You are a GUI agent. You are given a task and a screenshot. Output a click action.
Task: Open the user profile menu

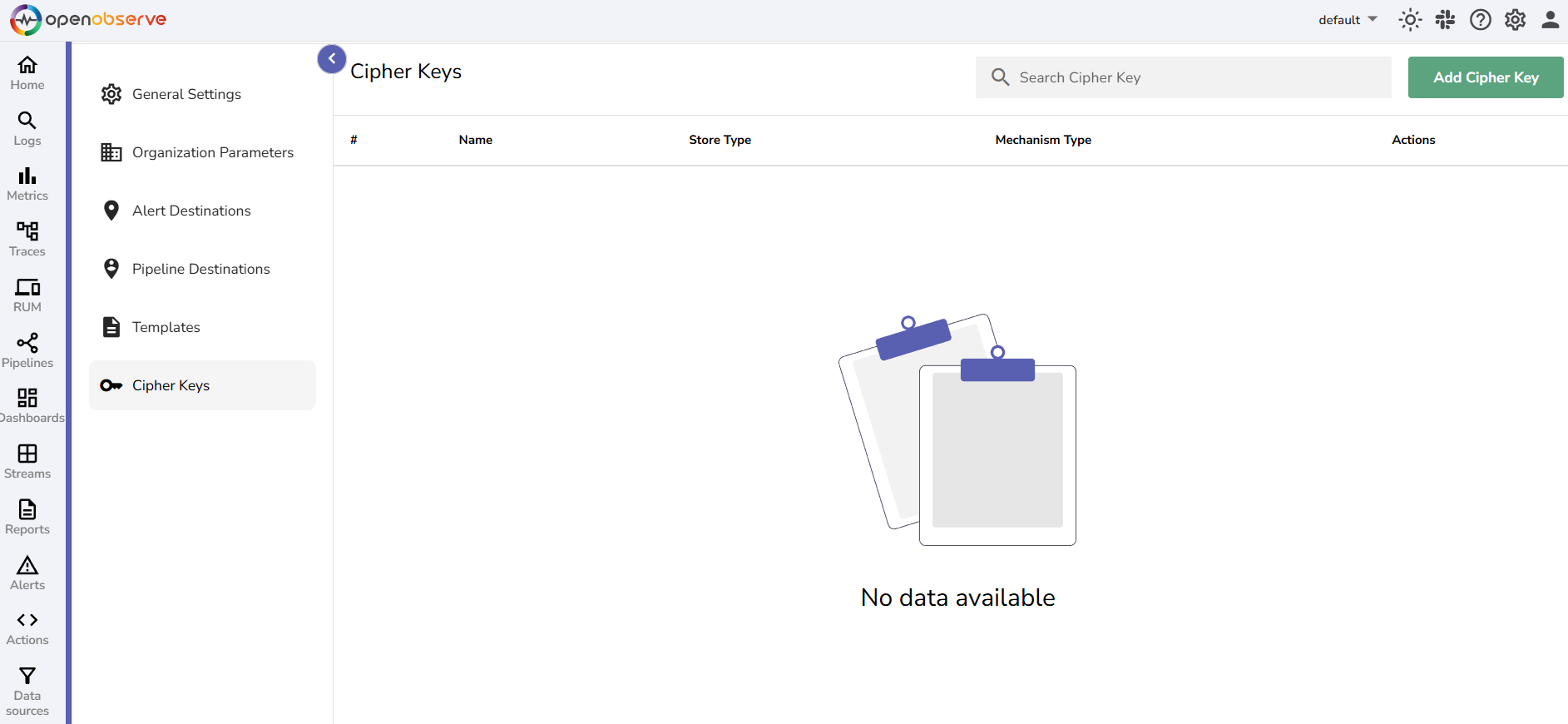1550,20
